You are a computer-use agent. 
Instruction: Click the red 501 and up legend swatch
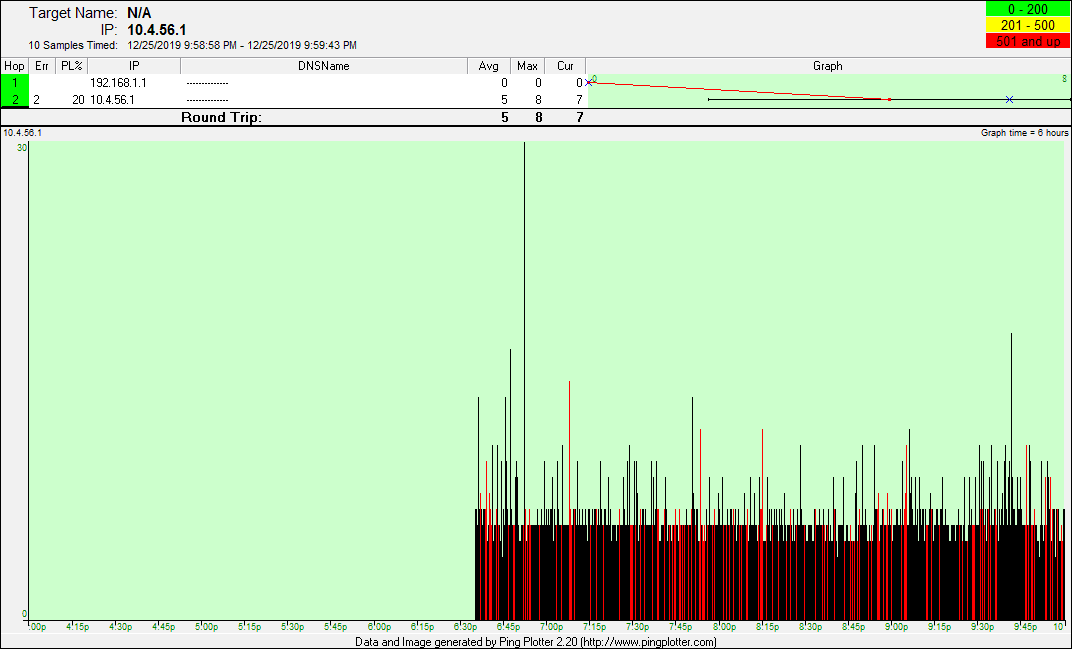(x=1027, y=41)
